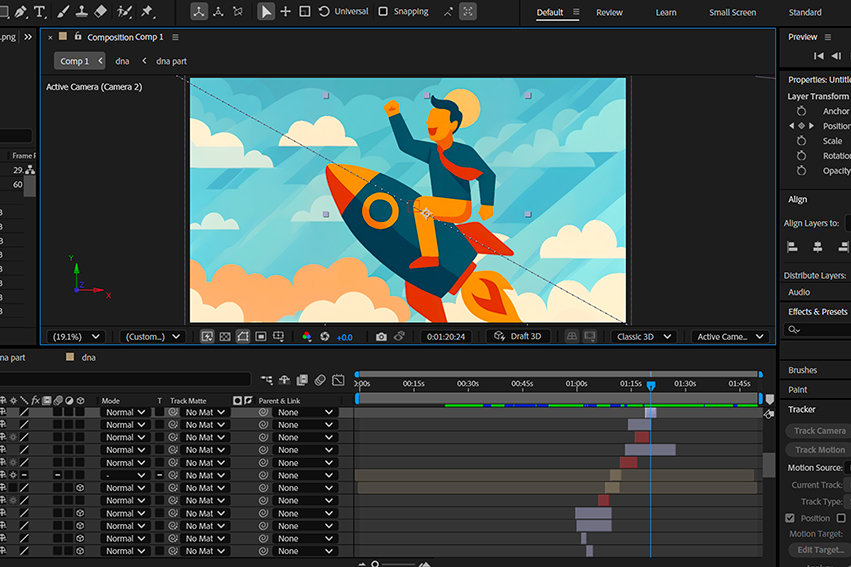Open the Active Camera view dropdown
851x567 pixels.
[x=728, y=337]
